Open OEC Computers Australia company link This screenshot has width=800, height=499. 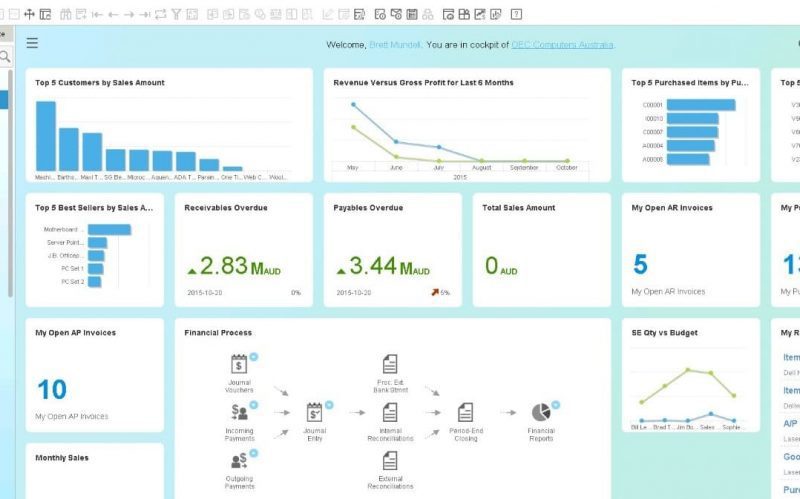[562, 45]
